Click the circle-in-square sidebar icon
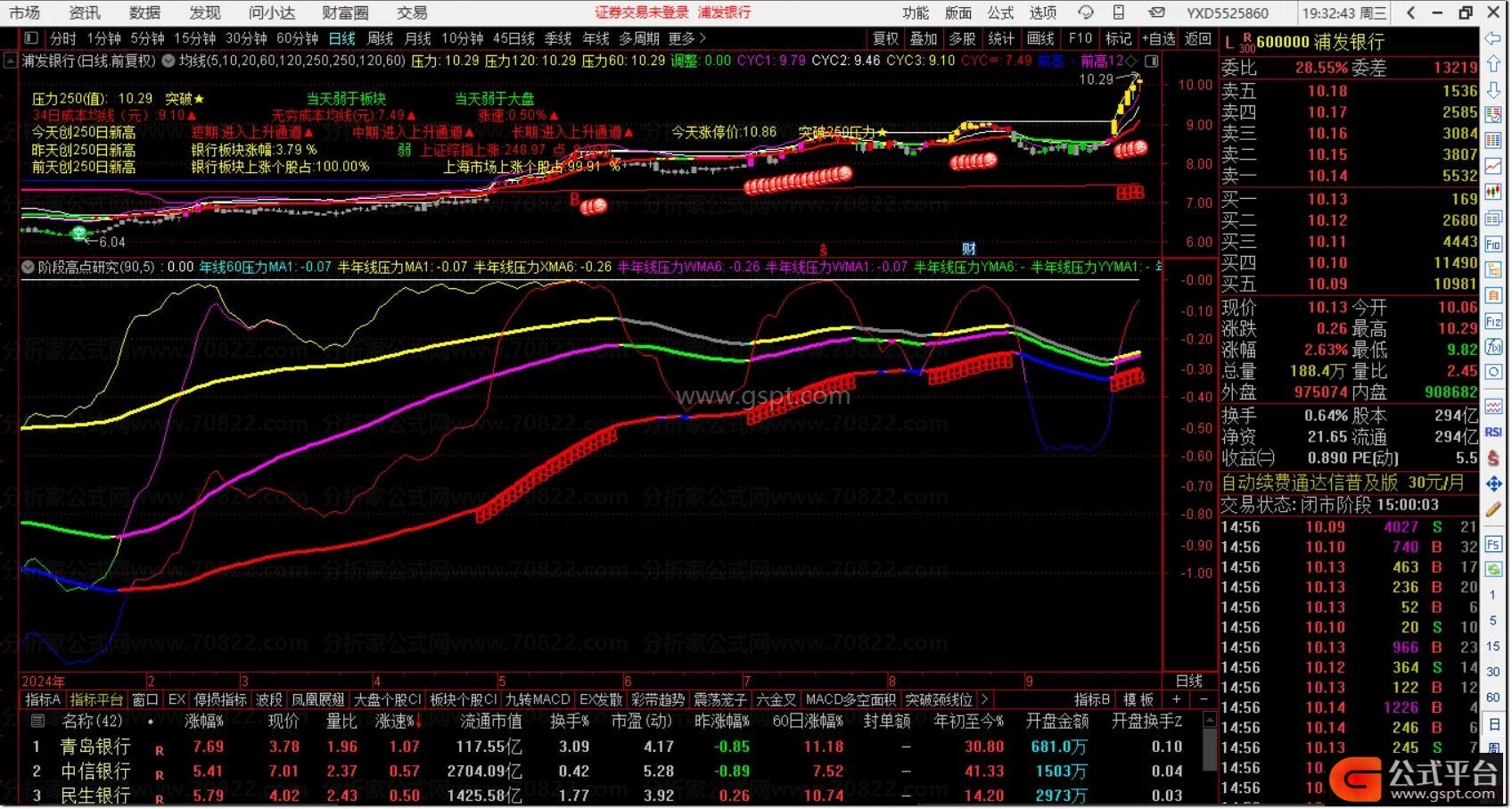The image size is (1512, 809). (1493, 372)
